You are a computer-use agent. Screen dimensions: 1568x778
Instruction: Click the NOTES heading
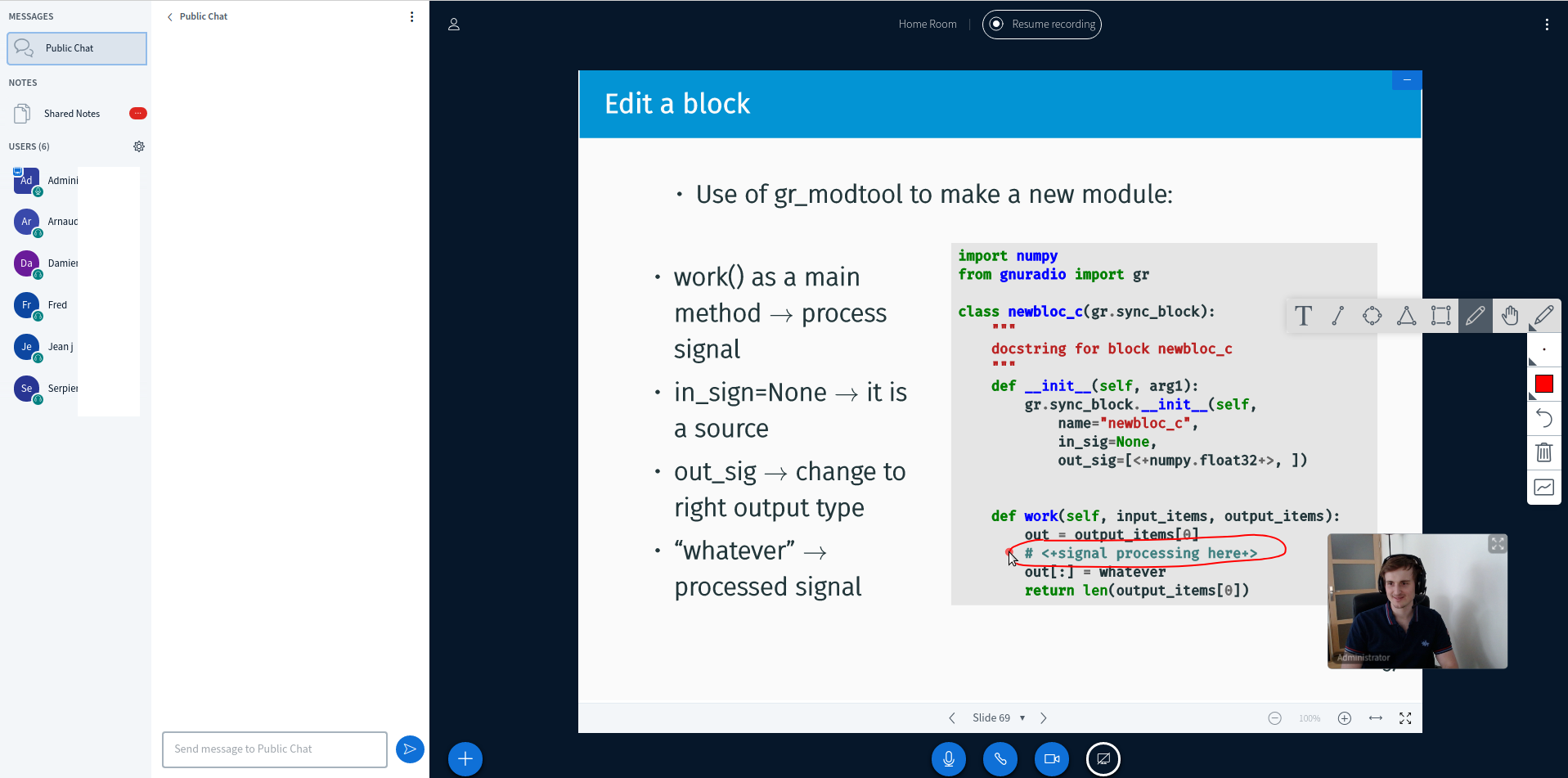23,83
